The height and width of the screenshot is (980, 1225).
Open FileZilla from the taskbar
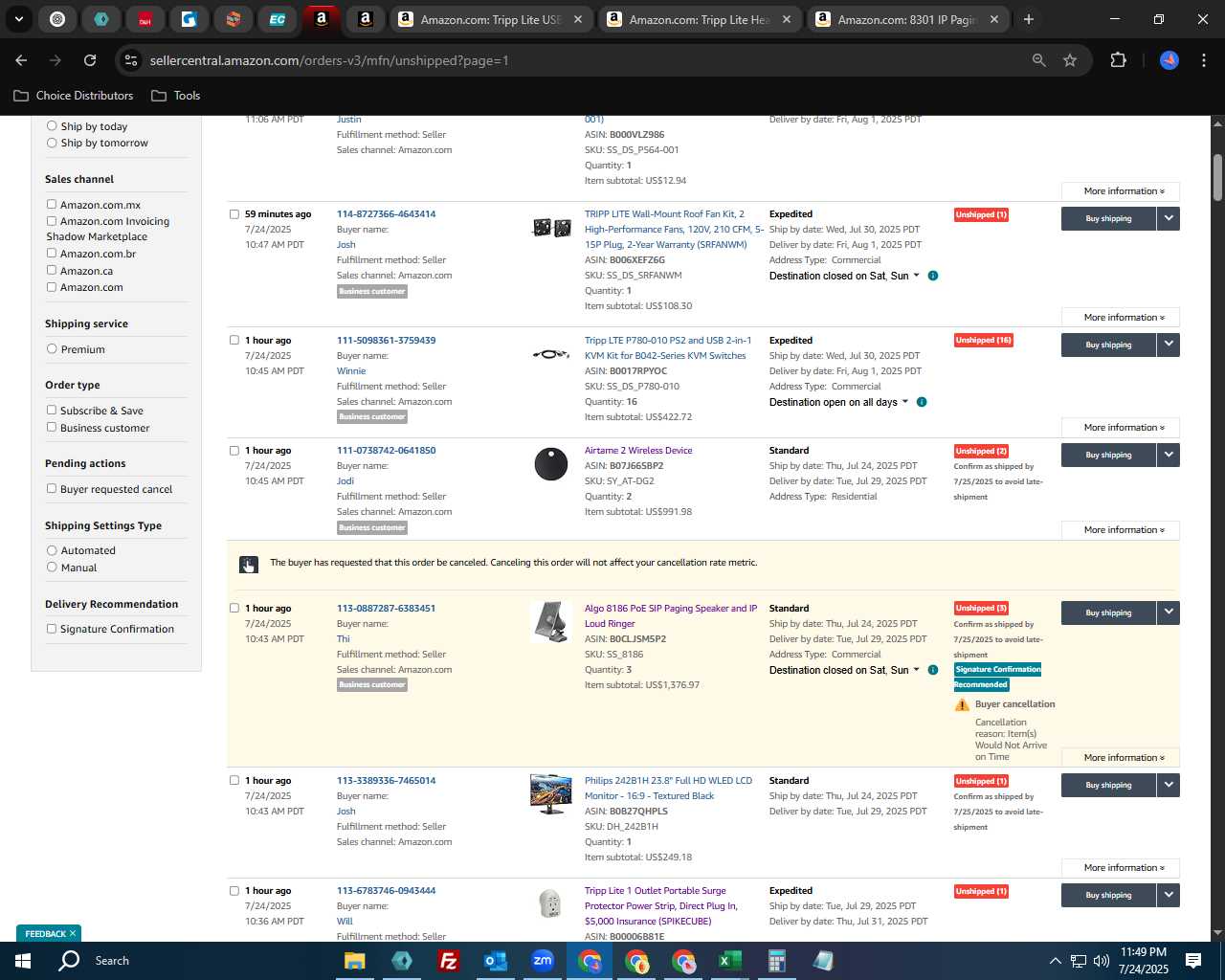click(448, 961)
